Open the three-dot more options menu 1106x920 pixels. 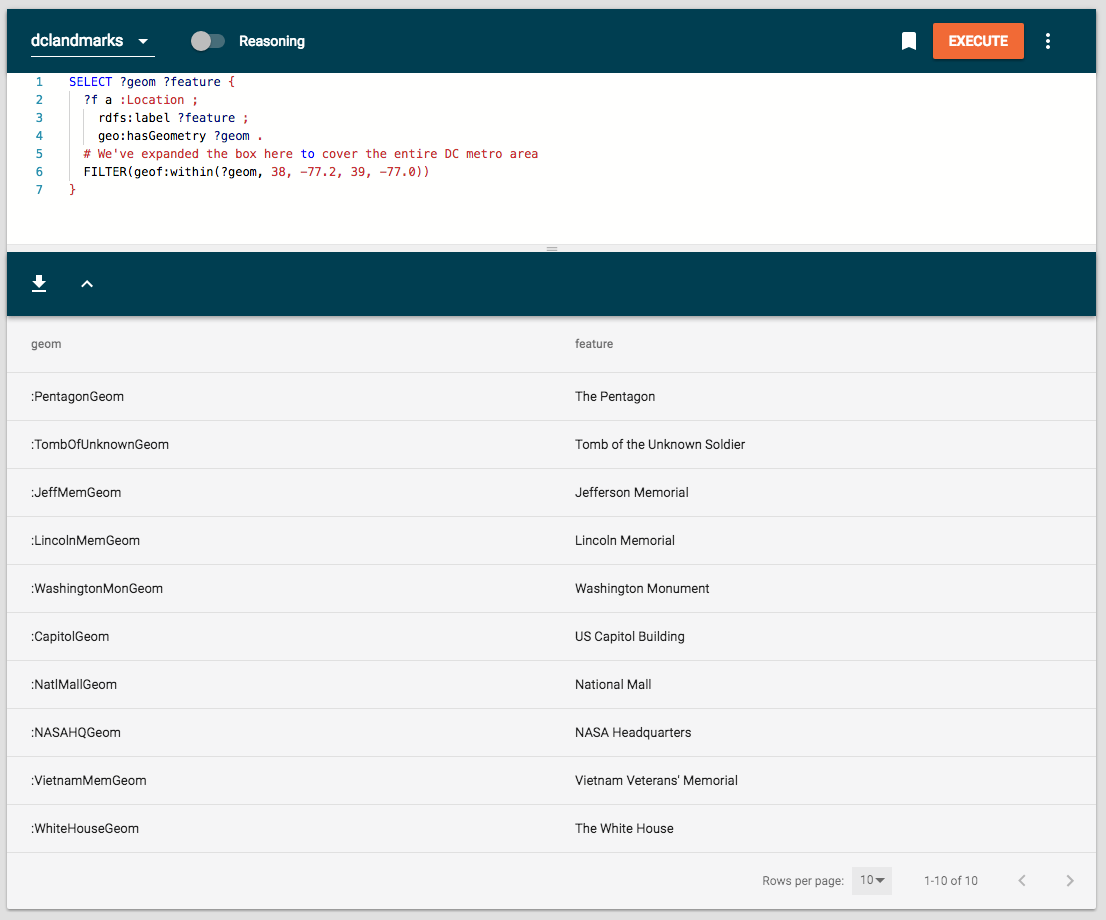[x=1047, y=41]
